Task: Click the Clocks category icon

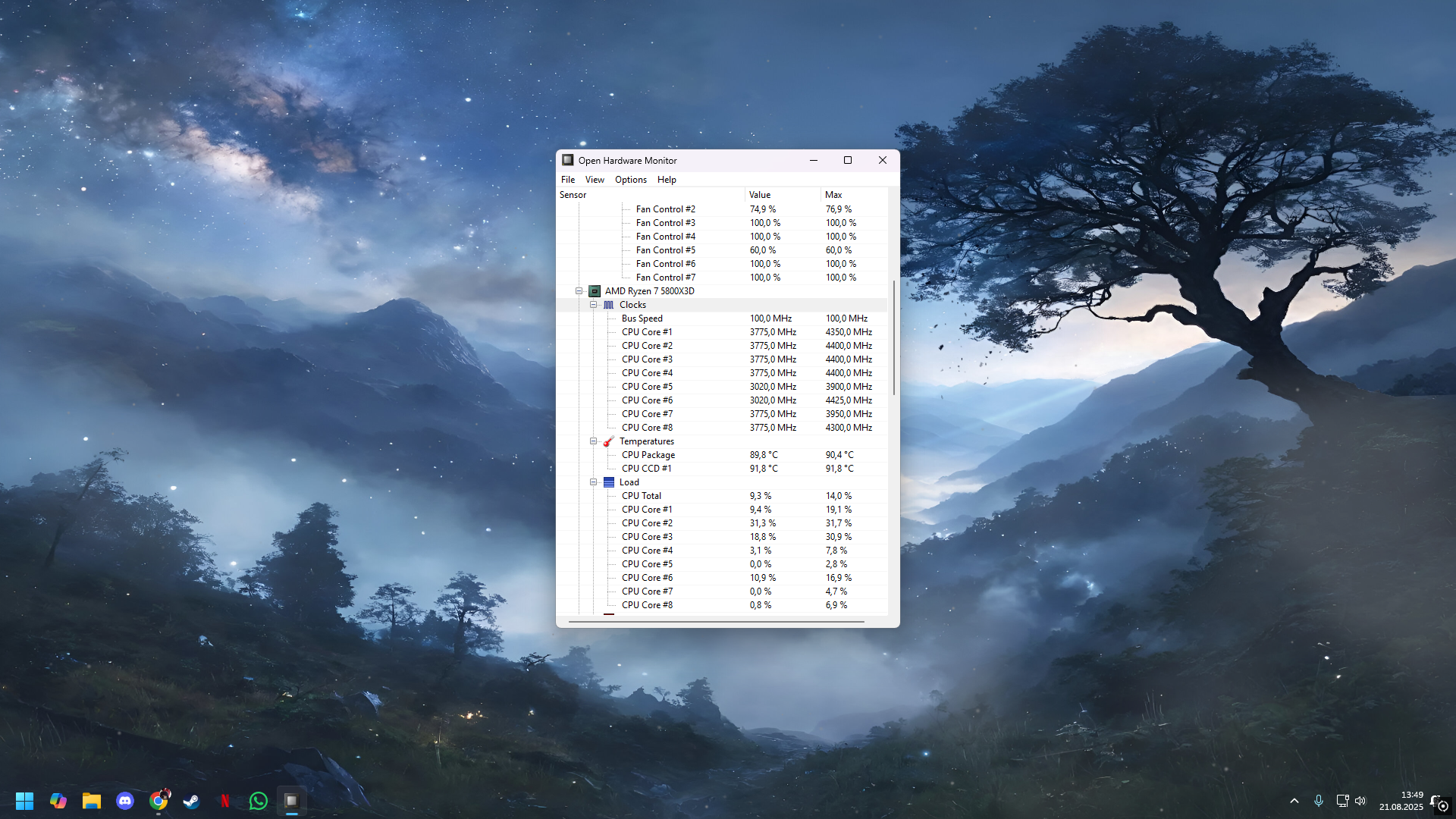Action: coord(609,305)
